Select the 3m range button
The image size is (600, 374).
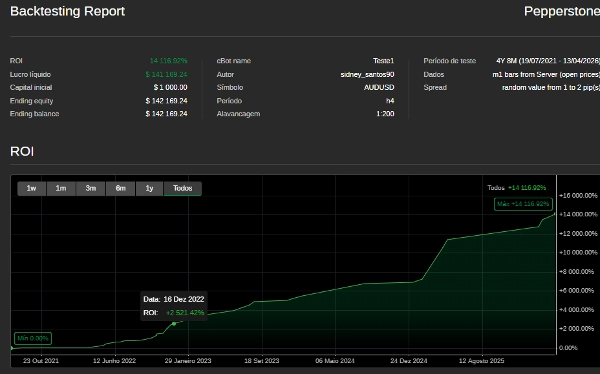(91, 188)
